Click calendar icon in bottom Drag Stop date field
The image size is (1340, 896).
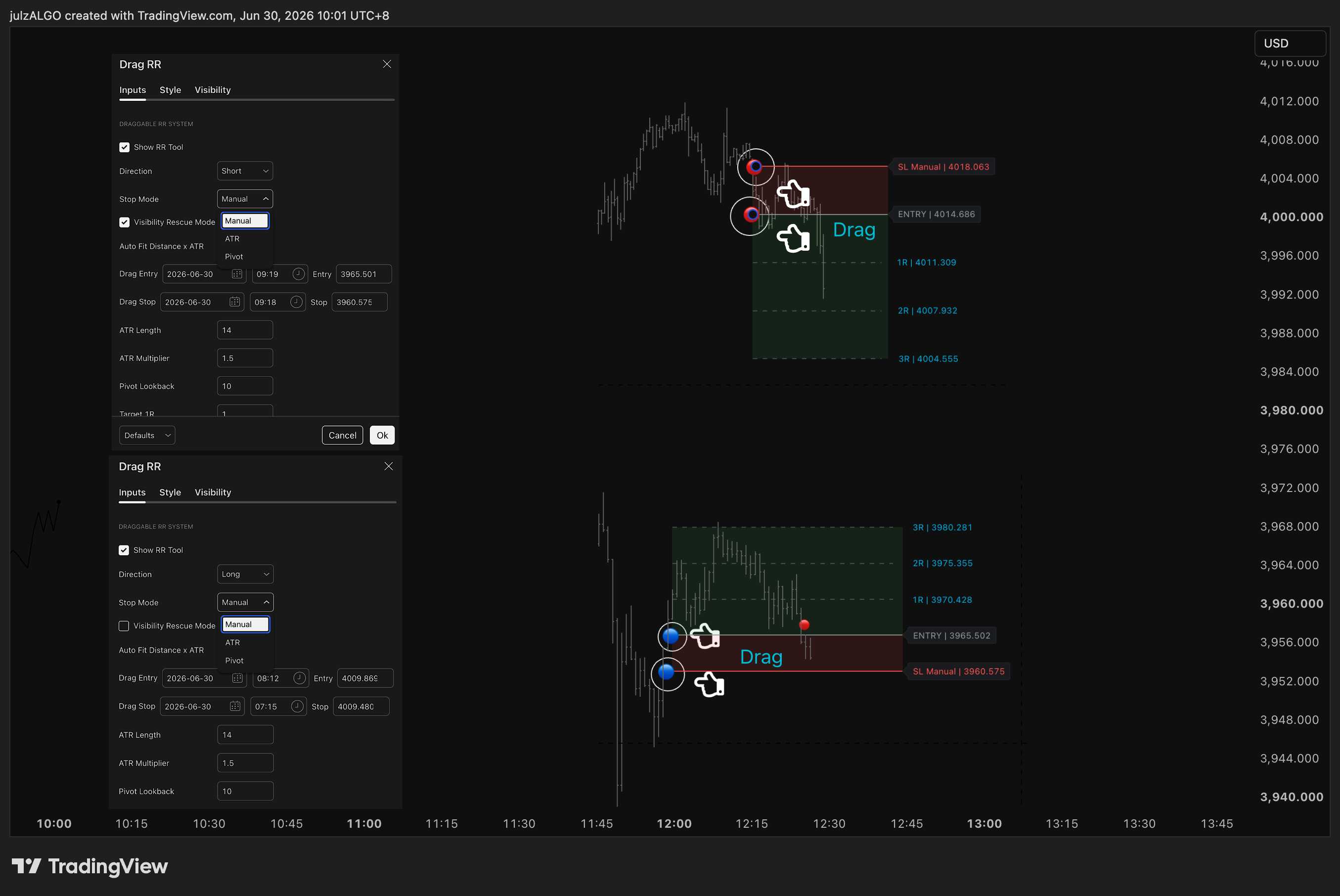[x=235, y=706]
